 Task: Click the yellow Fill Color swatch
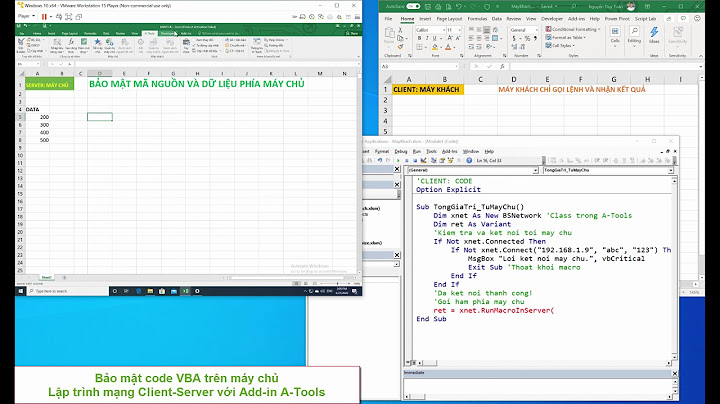pos(434,47)
